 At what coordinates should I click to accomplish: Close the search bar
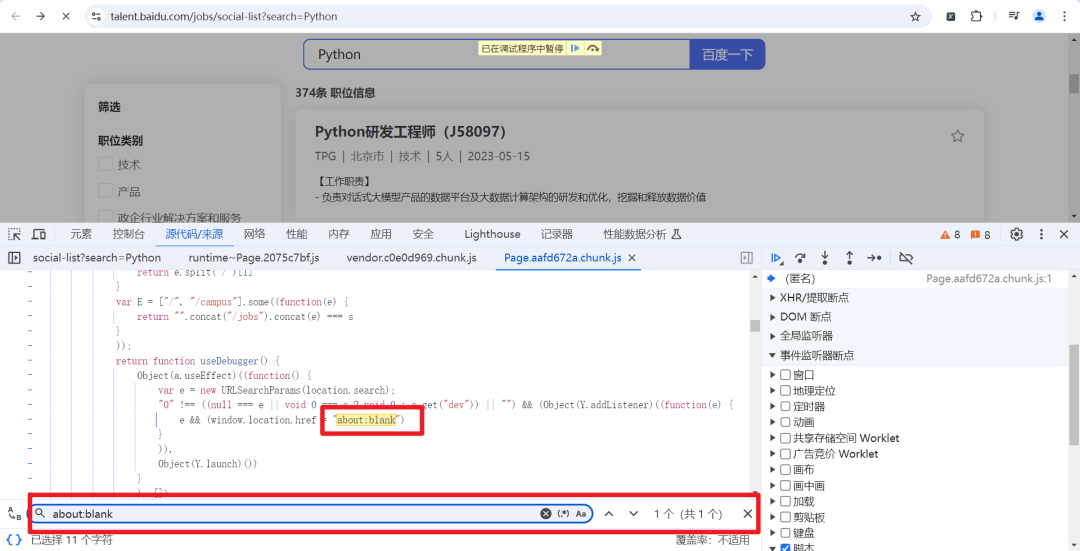tap(747, 513)
